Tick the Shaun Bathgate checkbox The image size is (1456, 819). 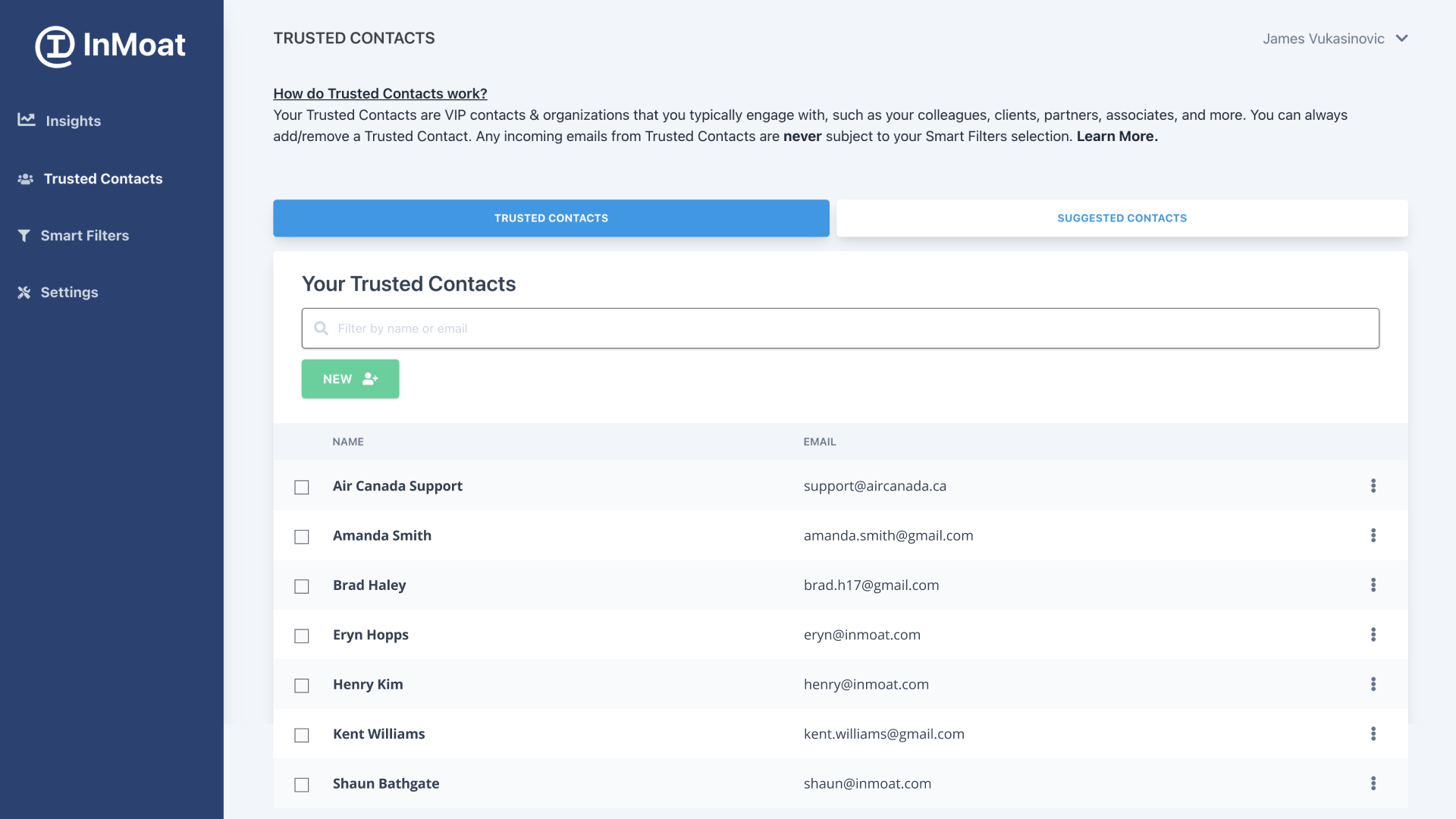tap(302, 785)
